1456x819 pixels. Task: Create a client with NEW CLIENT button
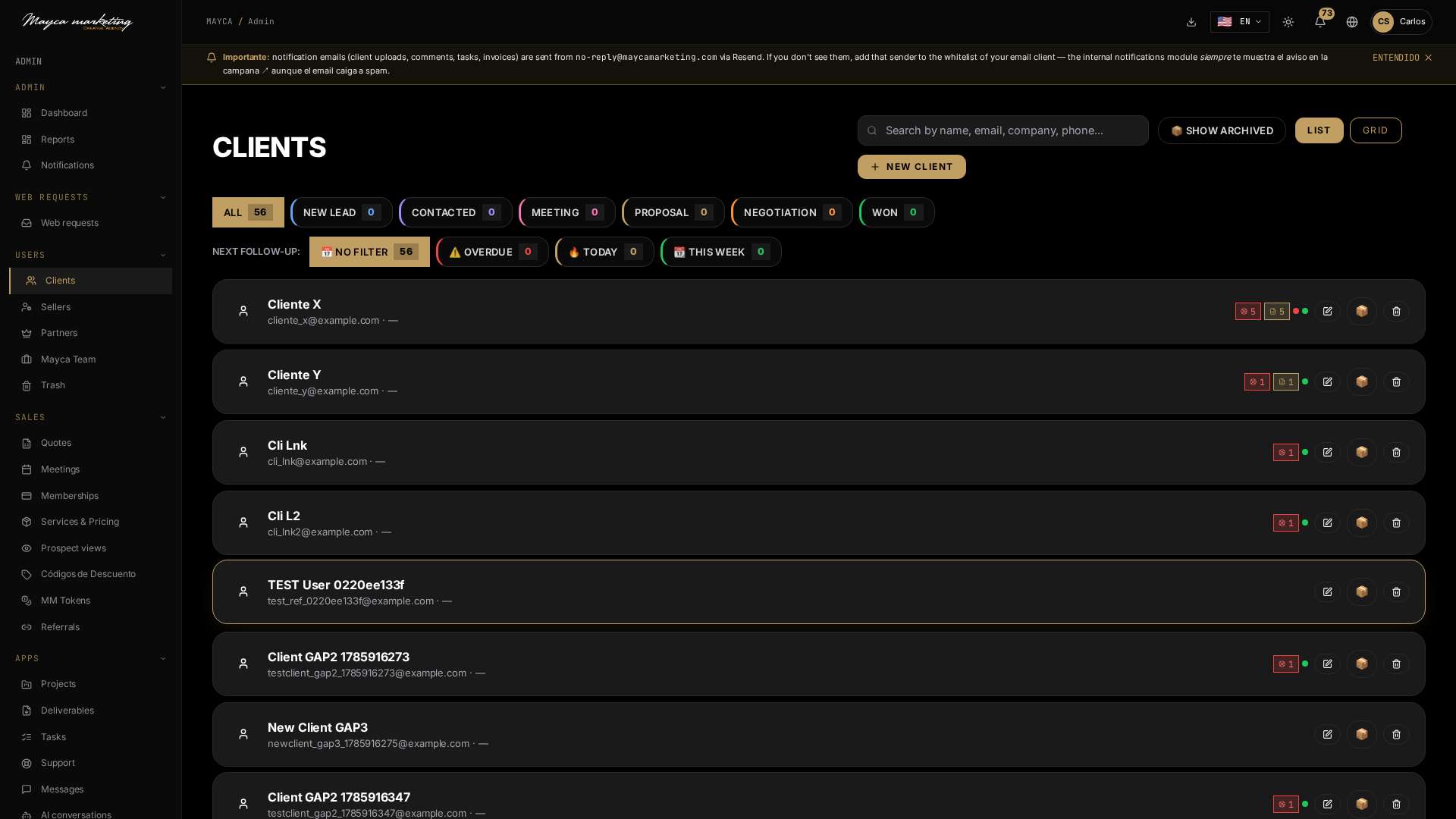912,167
